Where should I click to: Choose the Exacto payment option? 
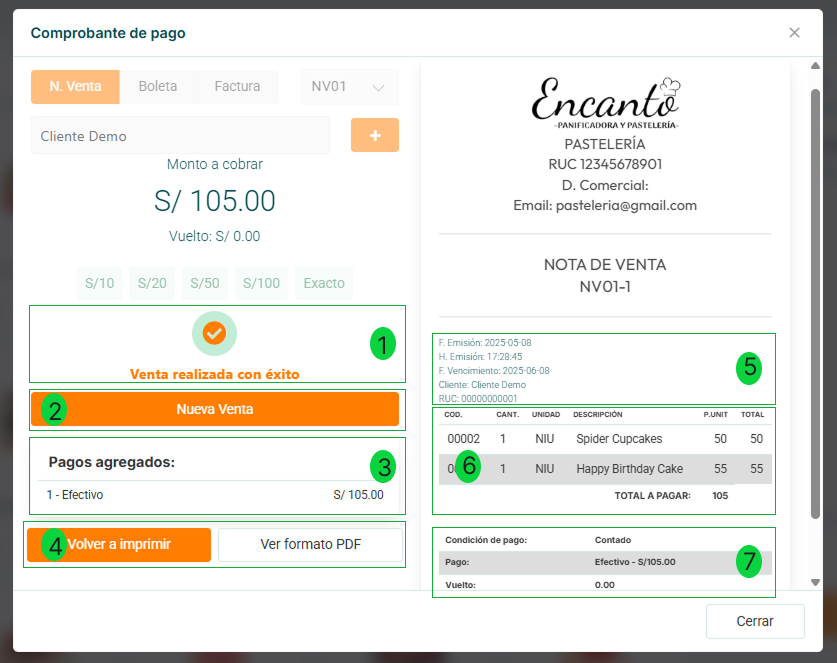(323, 283)
